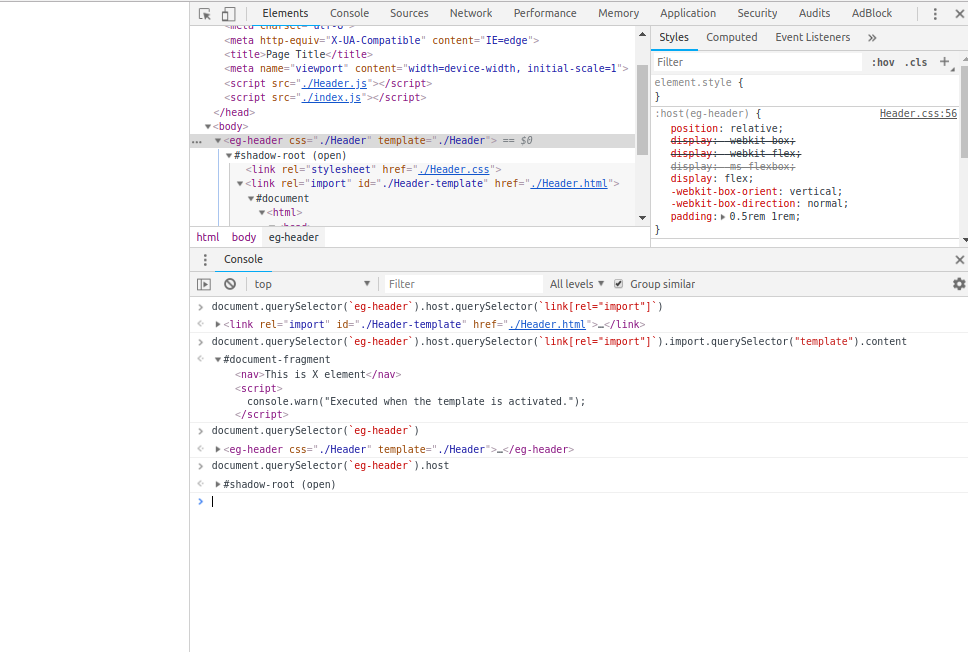This screenshot has width=968, height=652.
Task: Follow the ./Header.css stylesheet link
Action: tap(454, 169)
